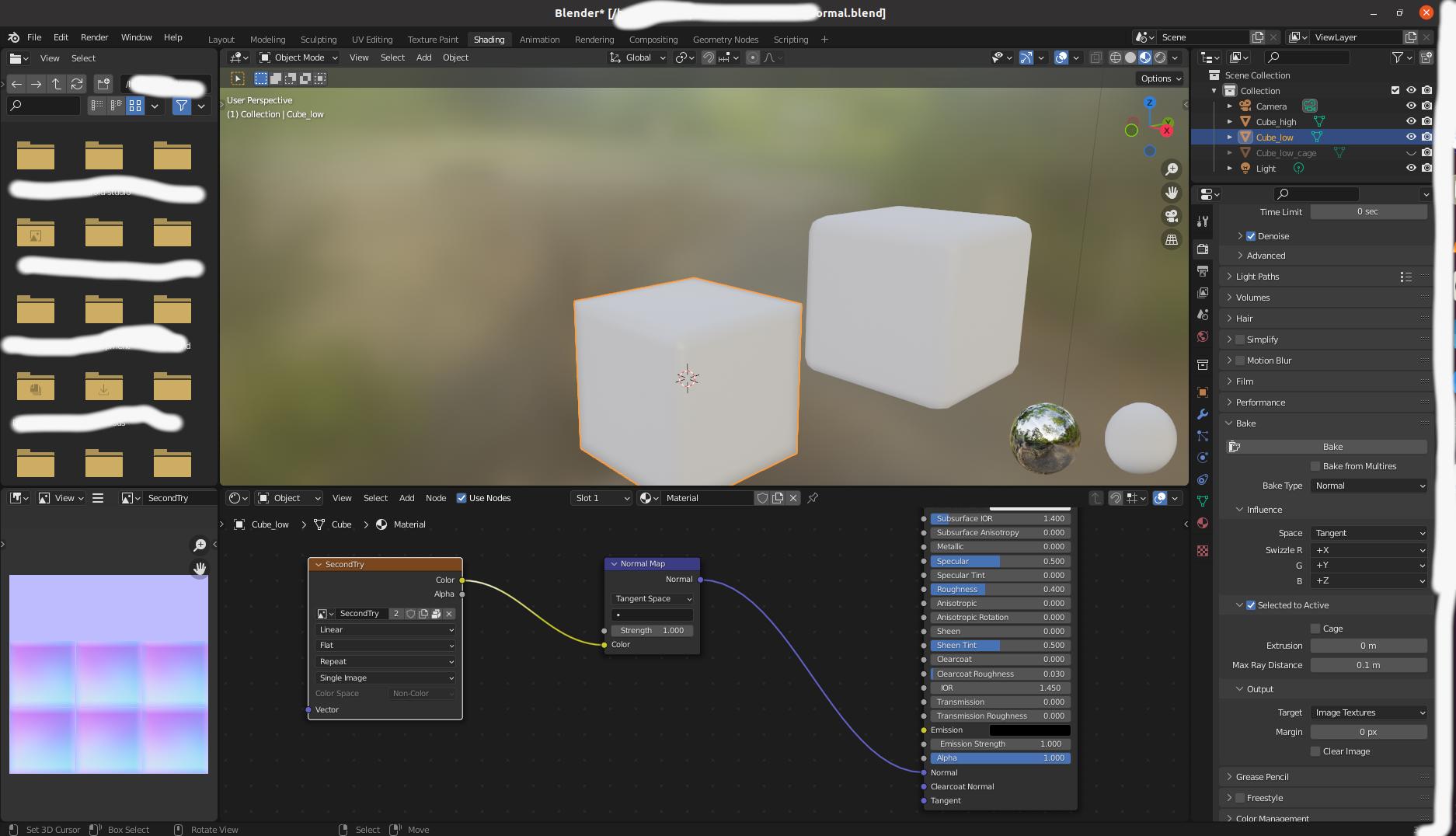Toggle snapping magnet in viewport header

click(x=709, y=57)
